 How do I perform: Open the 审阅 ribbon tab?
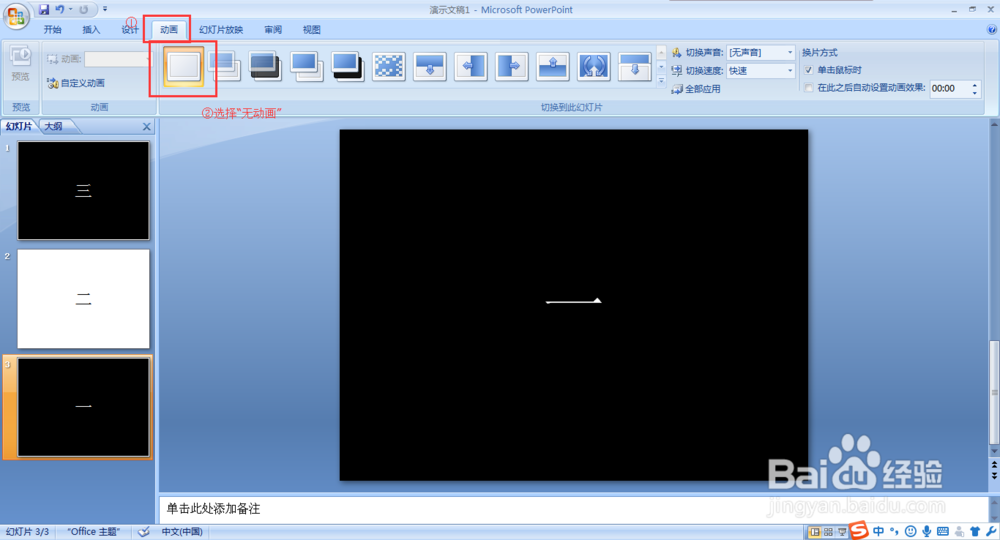pyautogui.click(x=273, y=29)
